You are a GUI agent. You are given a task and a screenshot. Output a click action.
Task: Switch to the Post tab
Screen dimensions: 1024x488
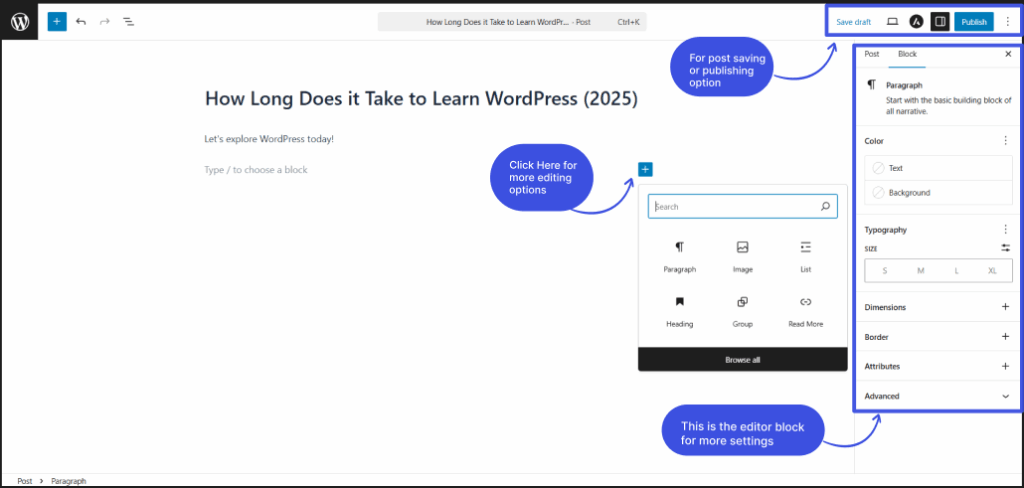click(872, 54)
